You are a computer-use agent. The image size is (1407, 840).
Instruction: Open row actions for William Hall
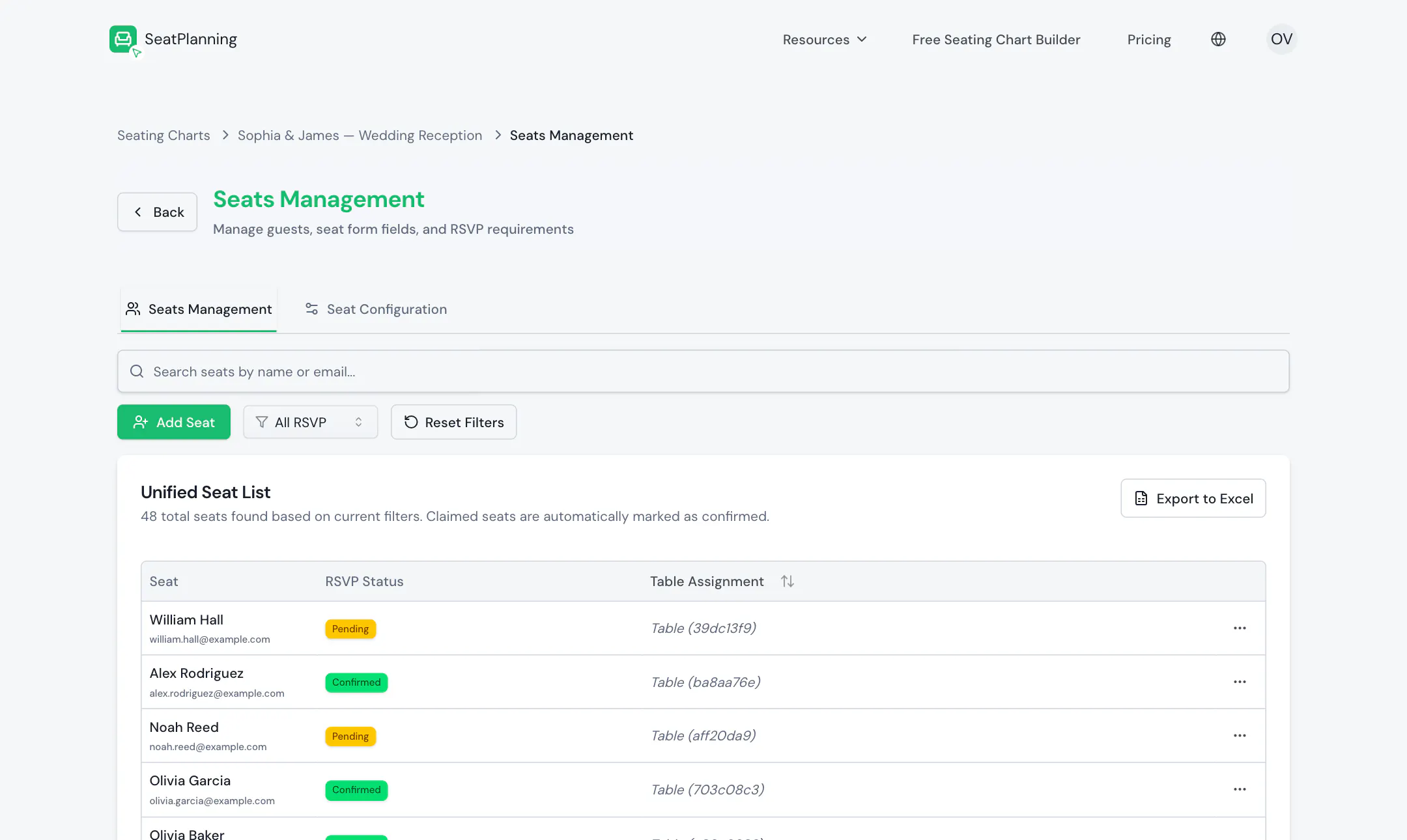1240,628
